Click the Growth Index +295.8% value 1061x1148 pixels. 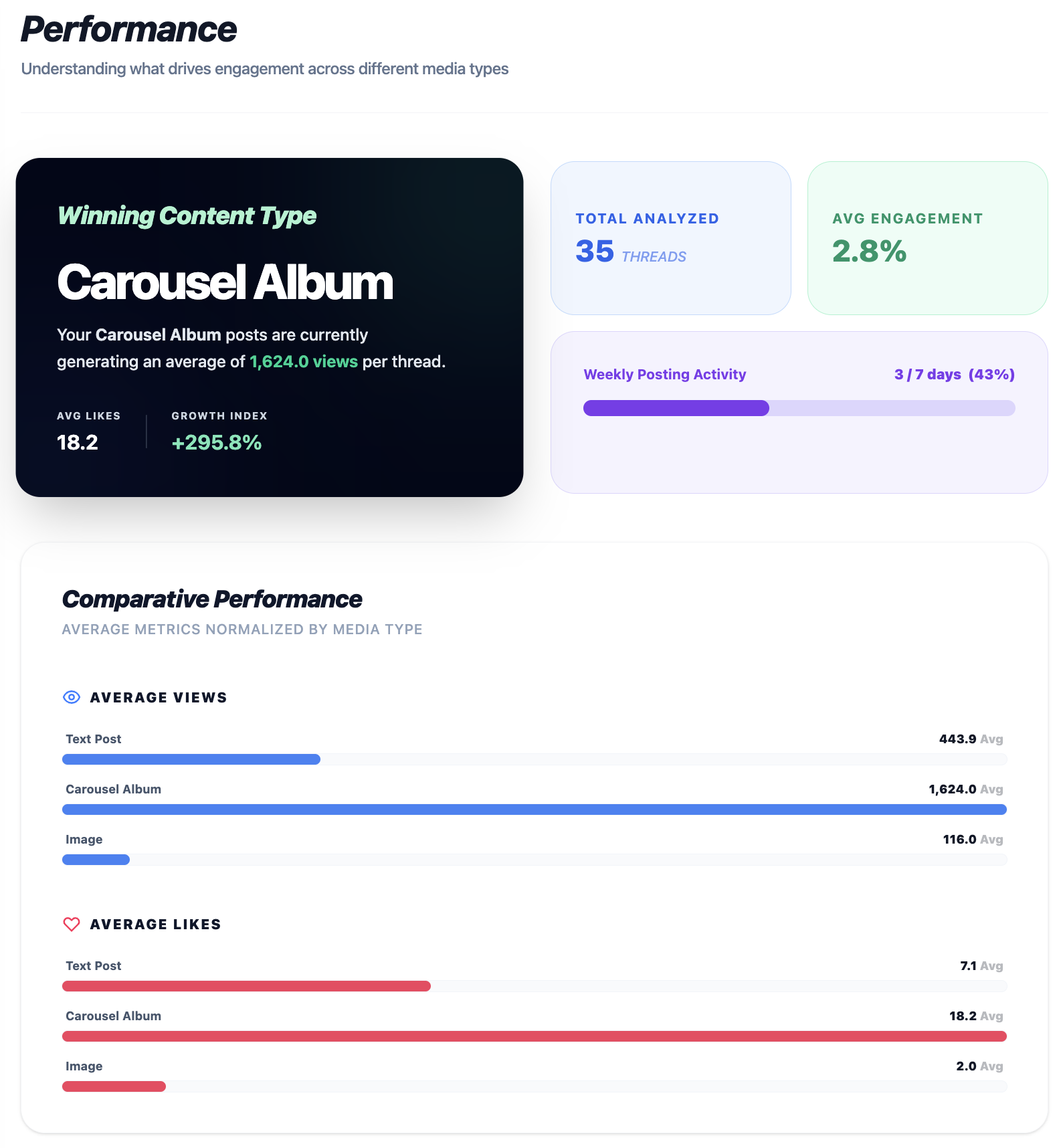216,442
